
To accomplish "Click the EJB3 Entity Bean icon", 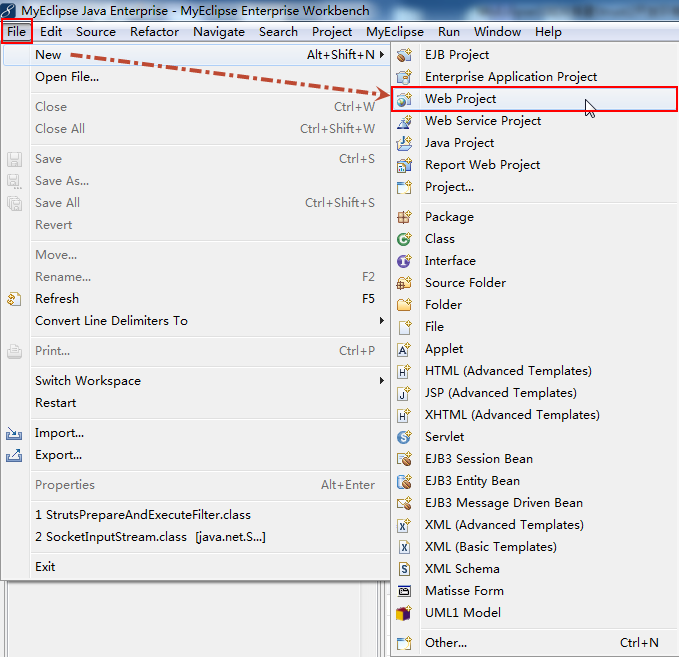I will click(404, 481).
